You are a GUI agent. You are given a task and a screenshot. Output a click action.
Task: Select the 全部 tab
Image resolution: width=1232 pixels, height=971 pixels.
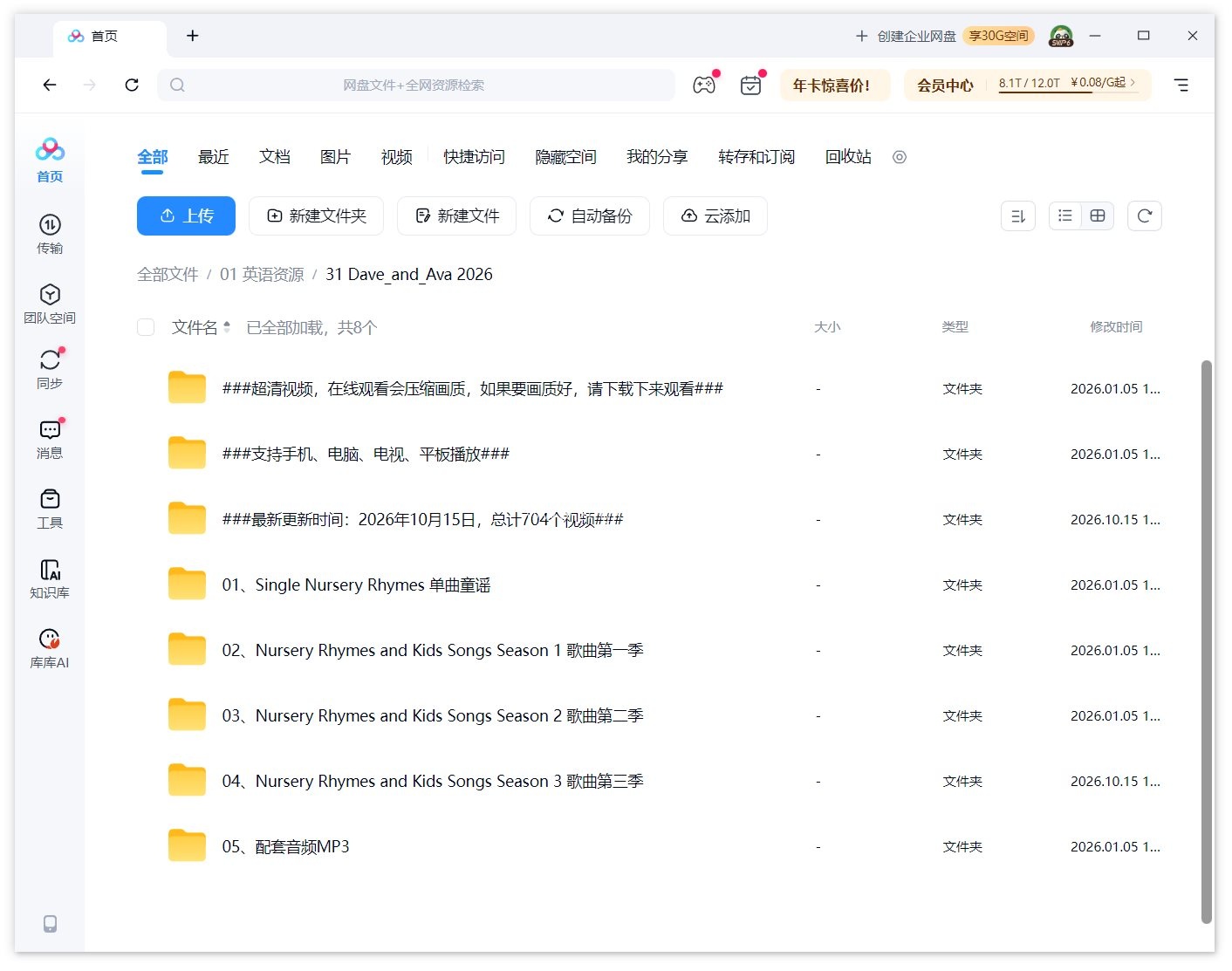click(153, 157)
